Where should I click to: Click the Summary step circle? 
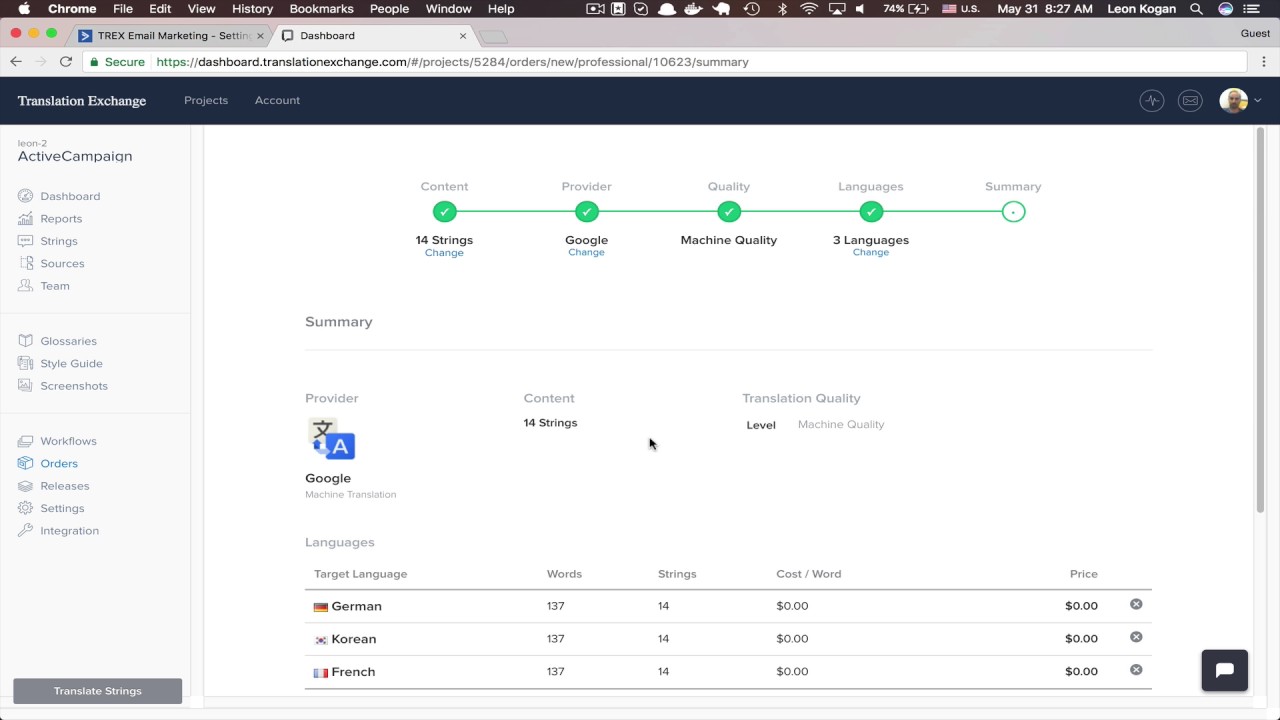(x=1013, y=212)
